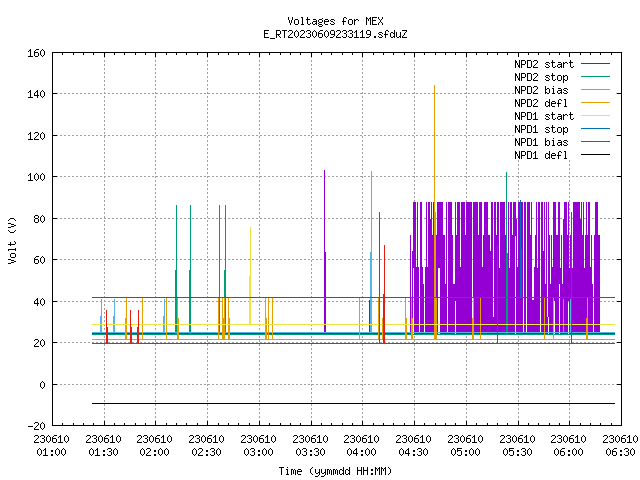Click the dense purple NPD2 start block
This screenshot has width=640, height=480.
(x=504, y=267)
